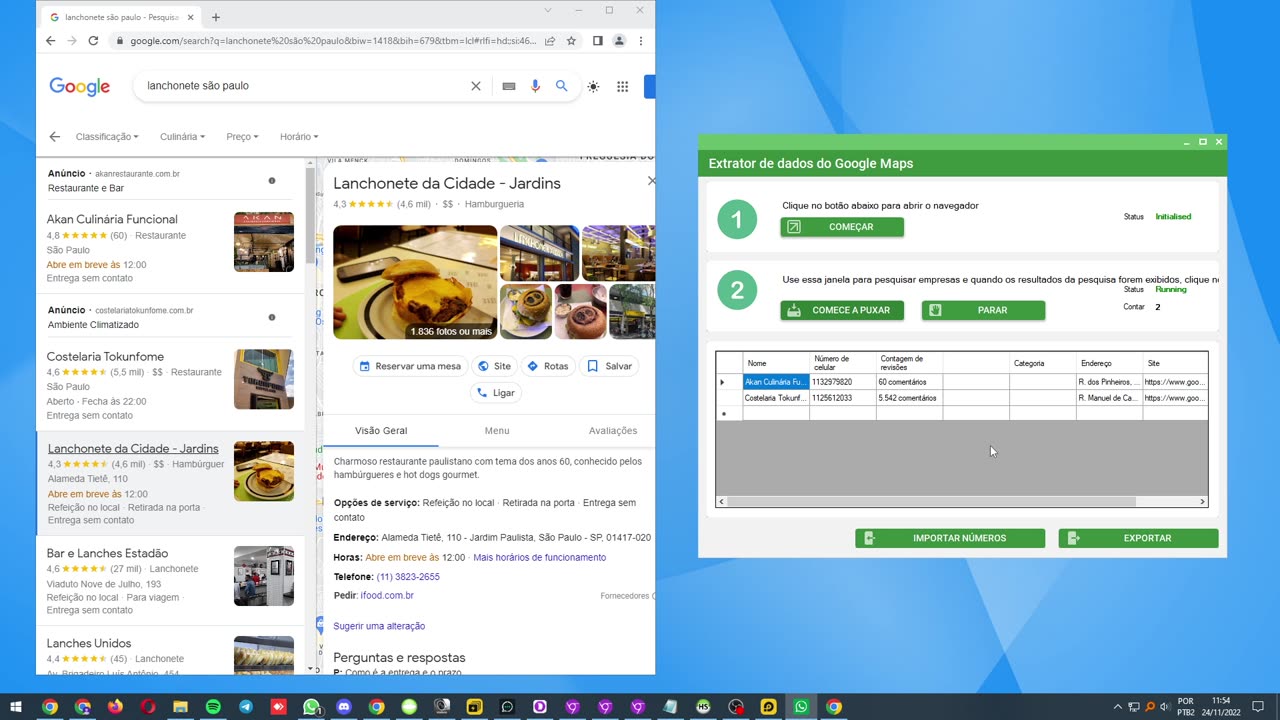The height and width of the screenshot is (720, 1280).
Task: Share this page from the address bar
Action: click(550, 41)
